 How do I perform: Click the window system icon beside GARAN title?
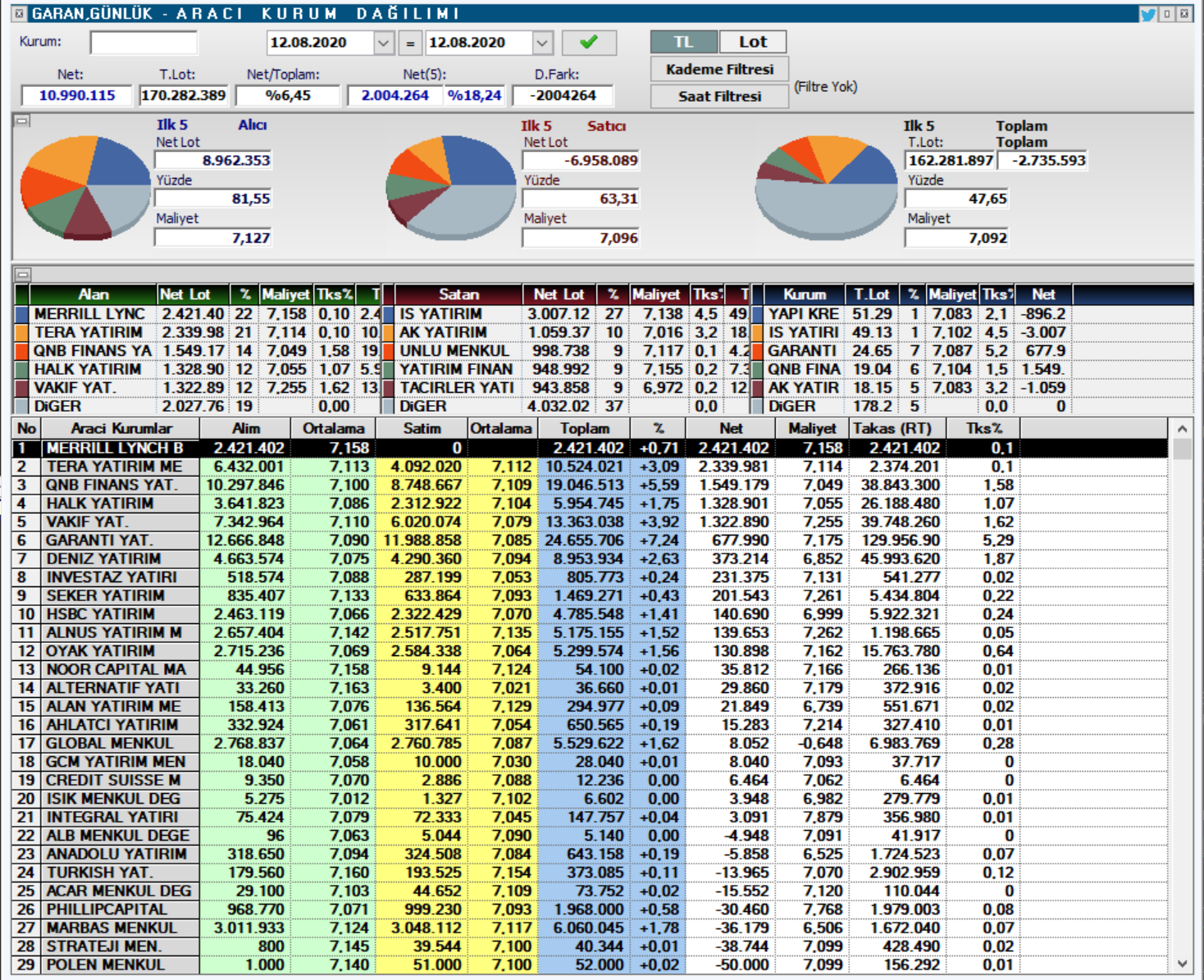pos(21,14)
